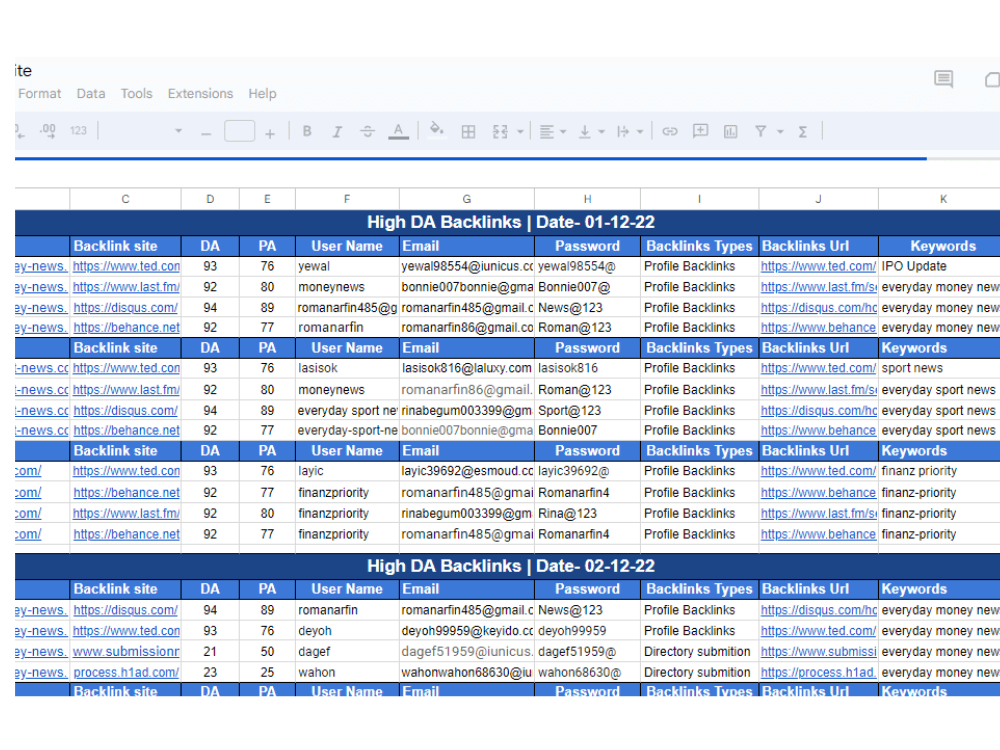
Task: Click the font size input box
Action: click(x=239, y=131)
